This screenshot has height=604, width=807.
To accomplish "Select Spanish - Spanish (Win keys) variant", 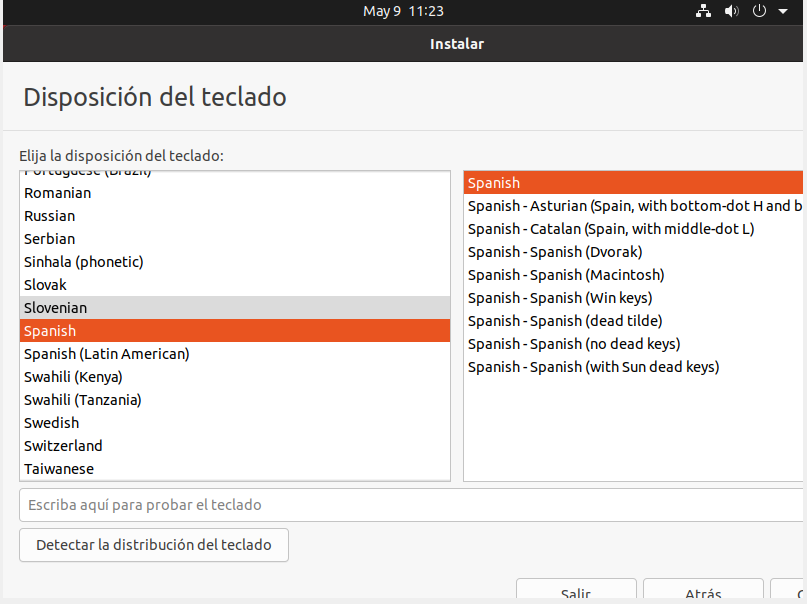I will (x=559, y=298).
